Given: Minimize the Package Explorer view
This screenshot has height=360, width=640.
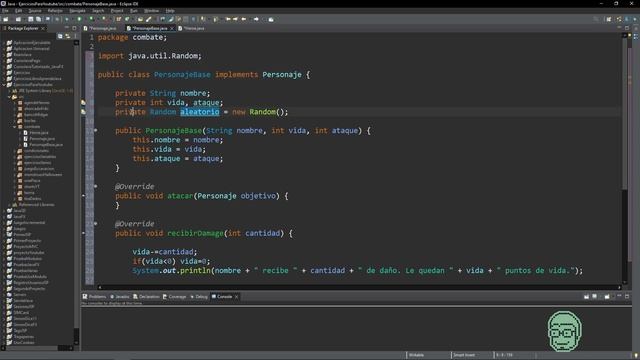Looking at the screenshot, I should [x=67, y=28].
